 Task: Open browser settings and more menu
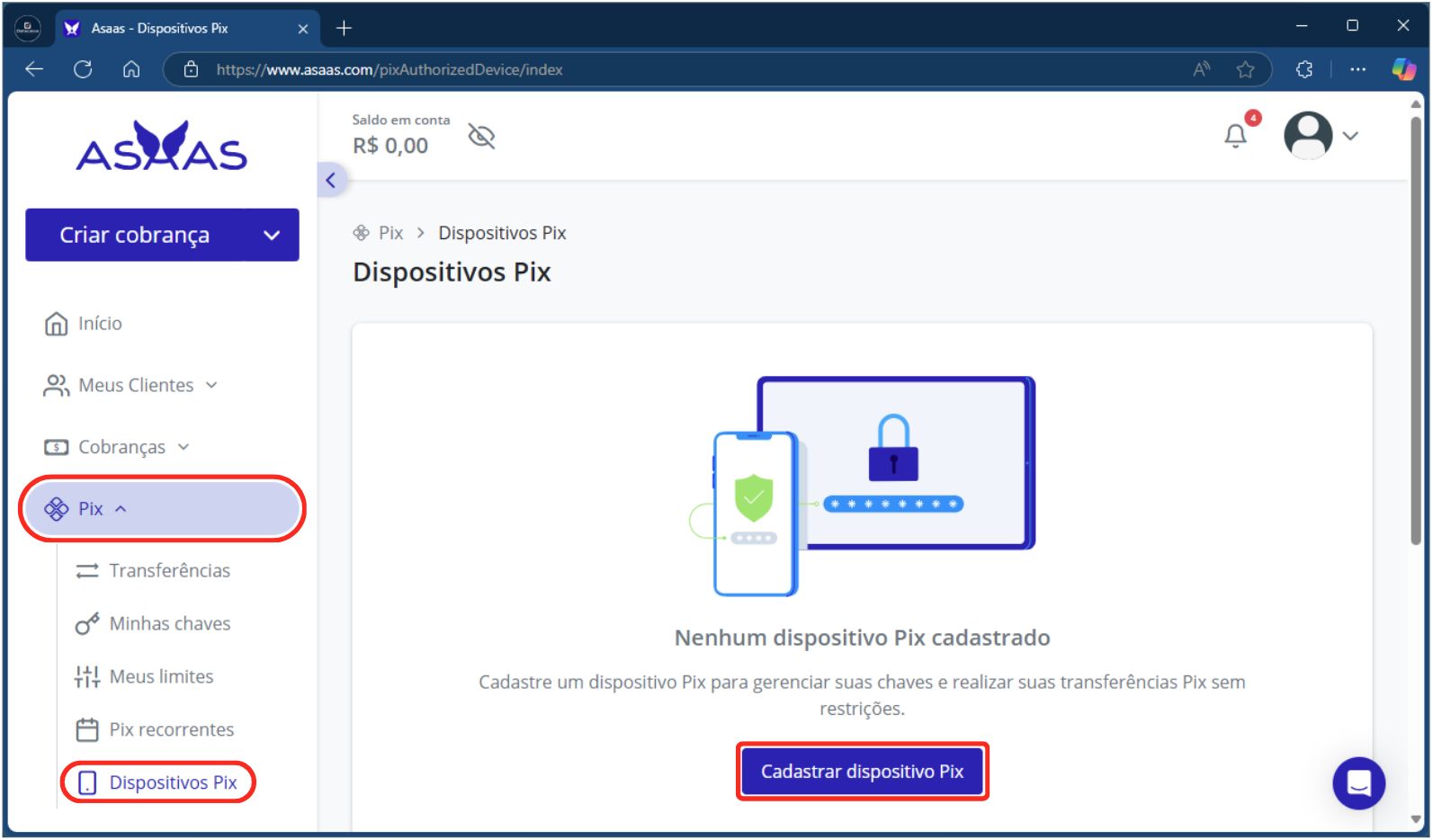(x=1357, y=69)
